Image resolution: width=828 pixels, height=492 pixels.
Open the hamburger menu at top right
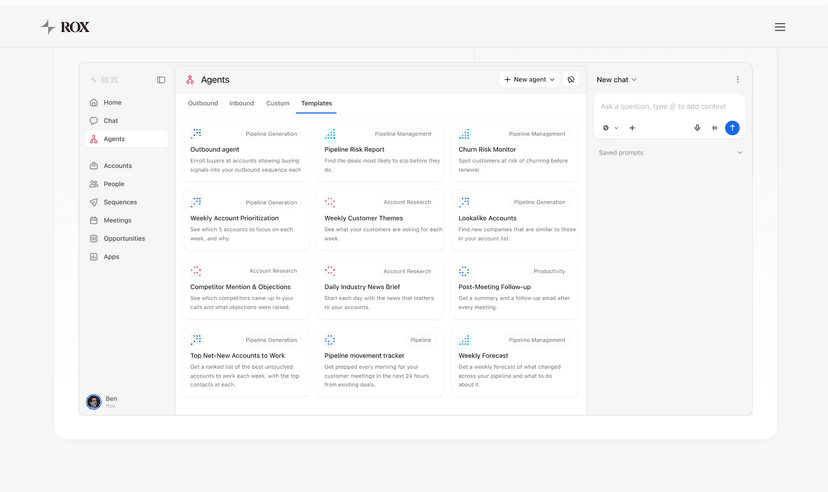click(x=779, y=27)
